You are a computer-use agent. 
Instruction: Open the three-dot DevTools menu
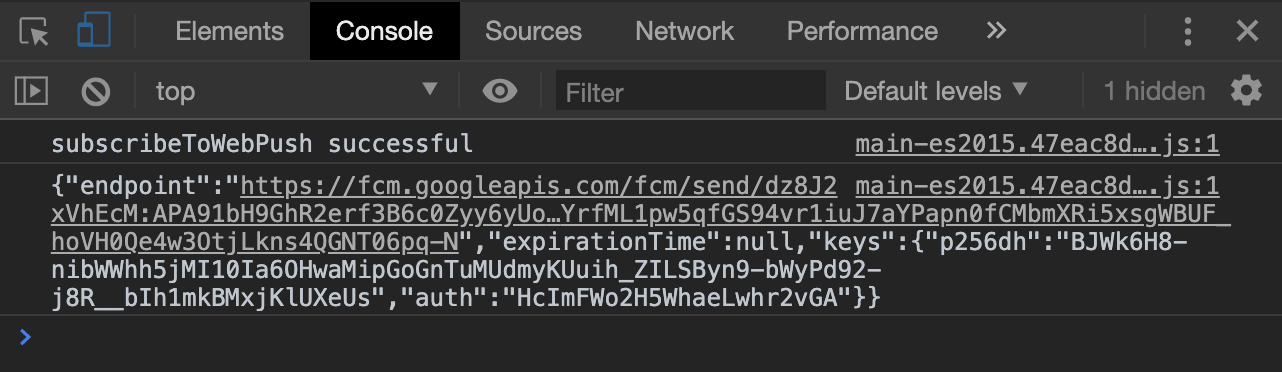[x=1187, y=31]
